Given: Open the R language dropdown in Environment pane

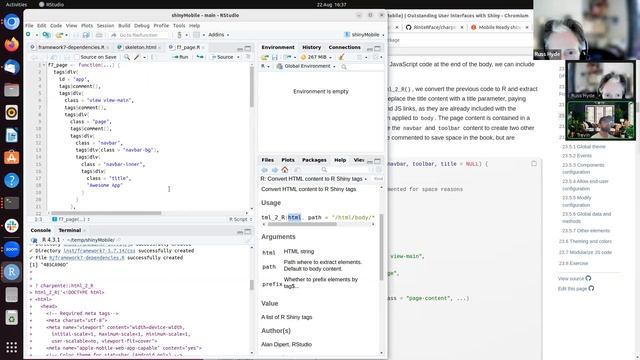Looking at the screenshot, I should tap(265, 66).
